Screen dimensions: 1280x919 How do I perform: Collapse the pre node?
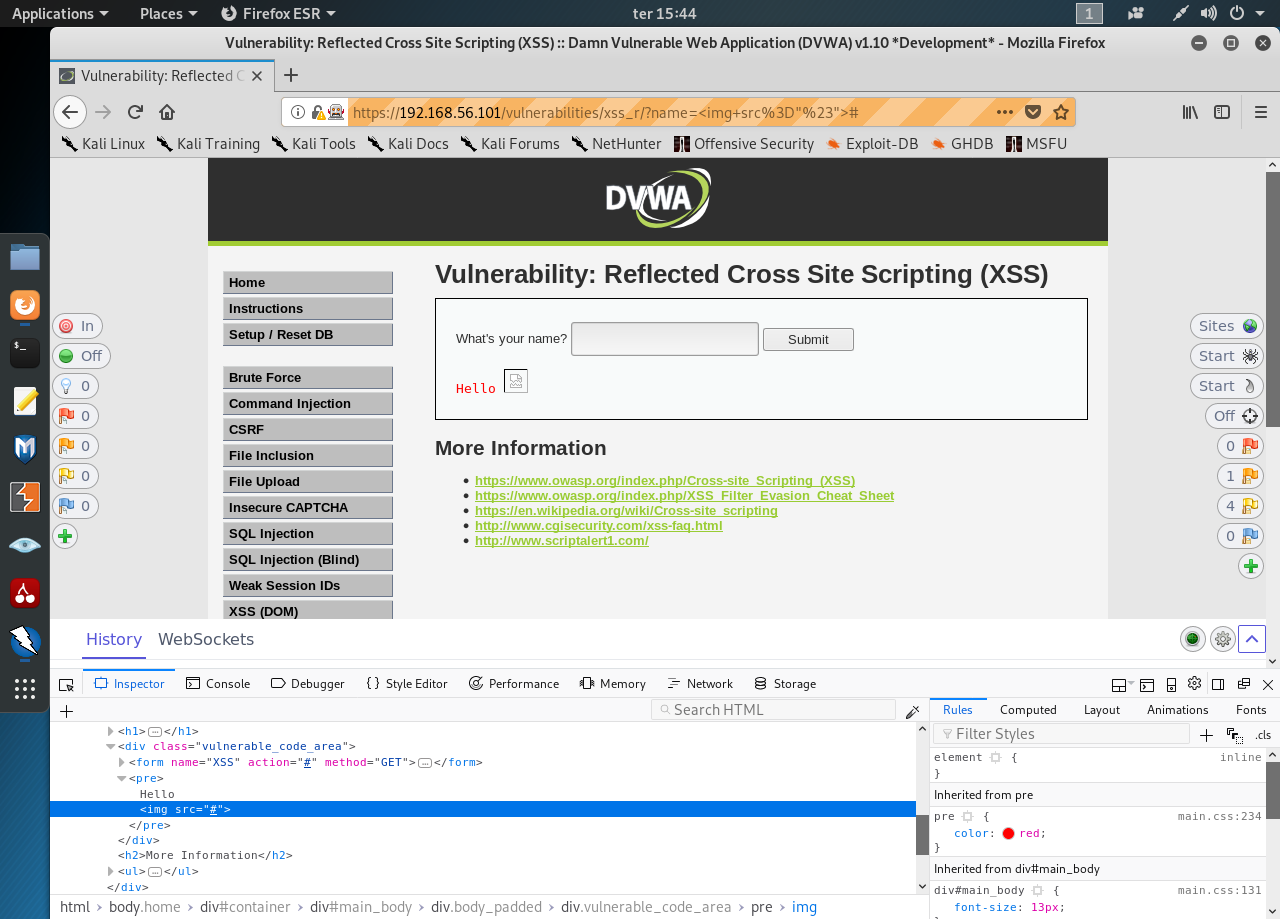click(x=122, y=778)
